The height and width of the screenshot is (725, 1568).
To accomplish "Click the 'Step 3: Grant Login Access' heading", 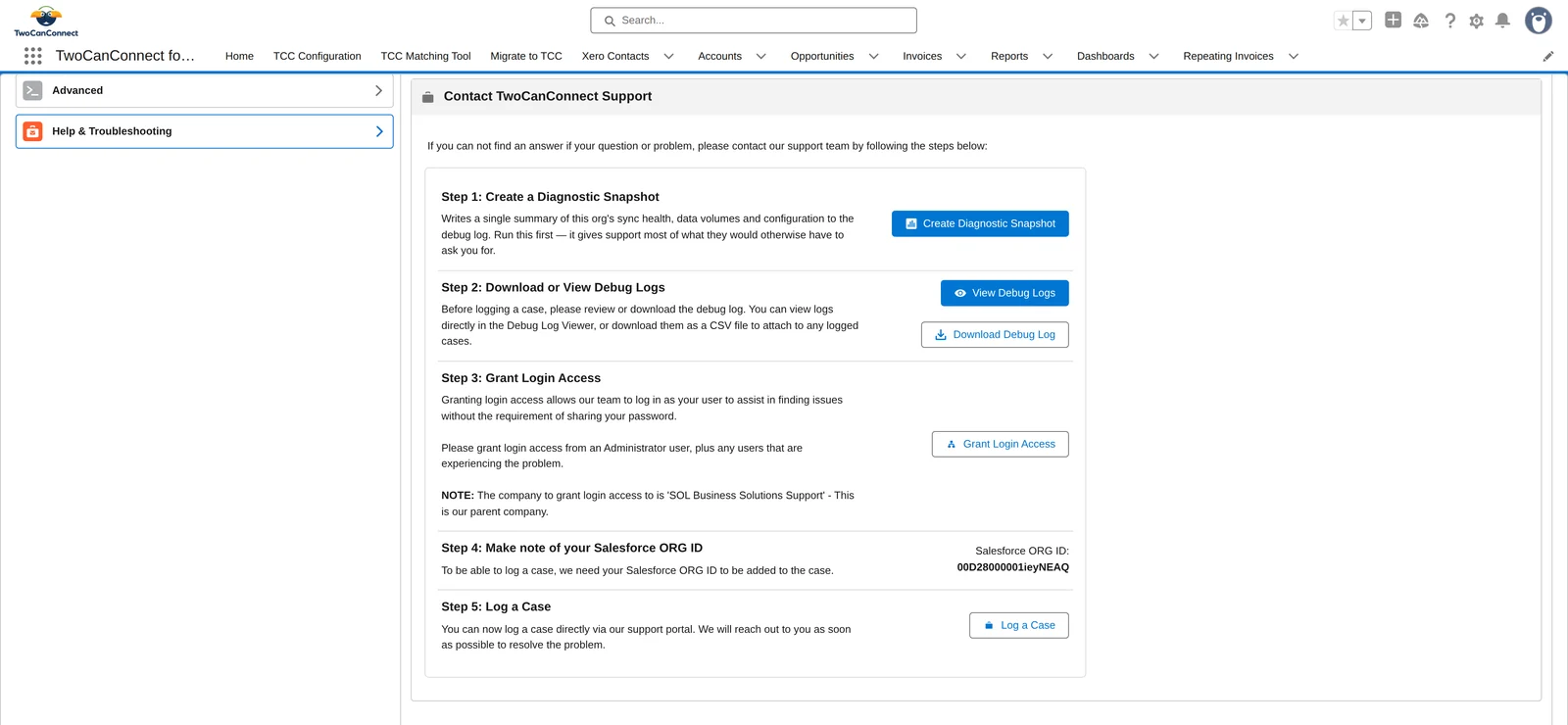I will click(x=520, y=378).
